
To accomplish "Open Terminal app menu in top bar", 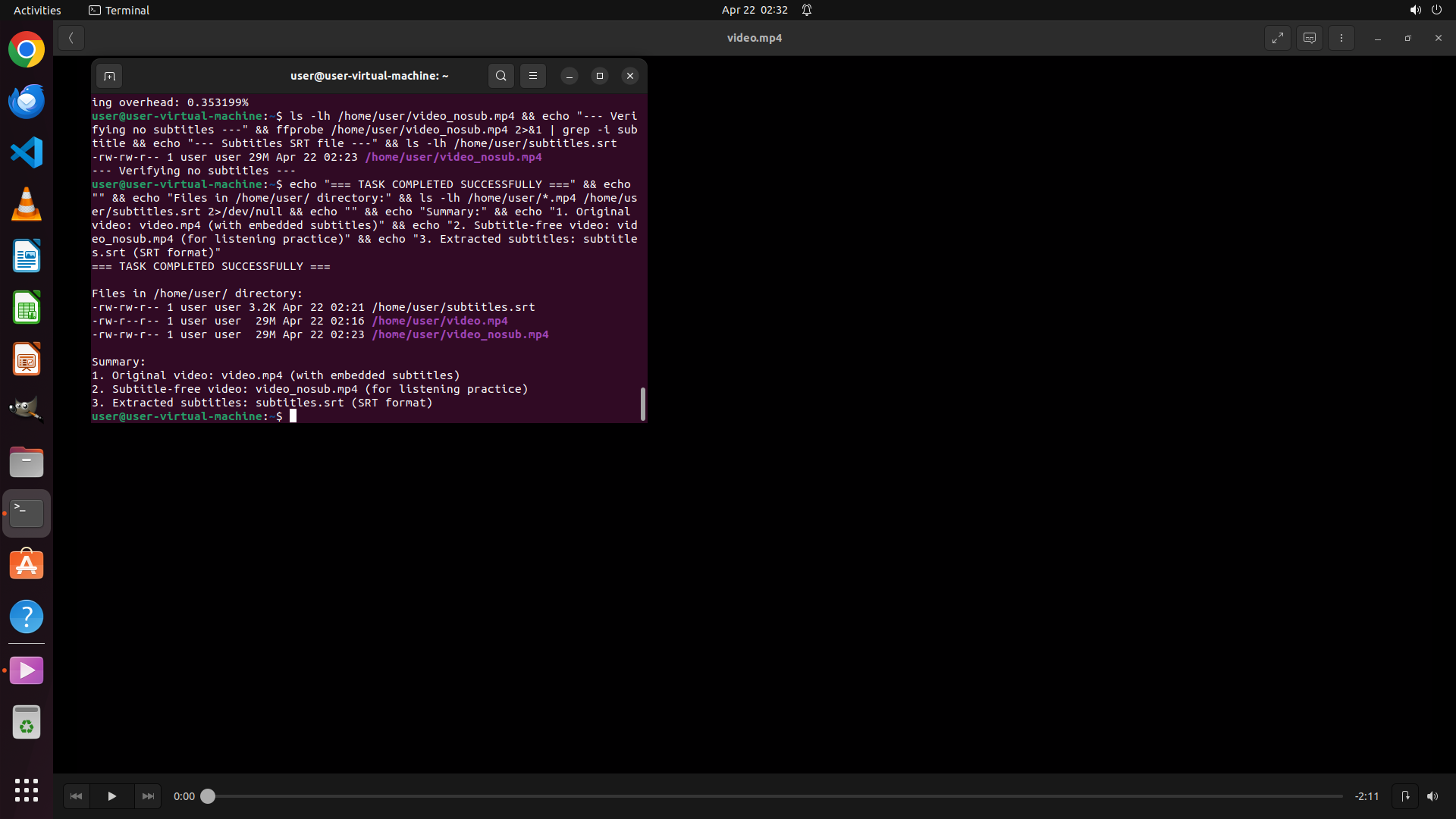I will [x=119, y=10].
